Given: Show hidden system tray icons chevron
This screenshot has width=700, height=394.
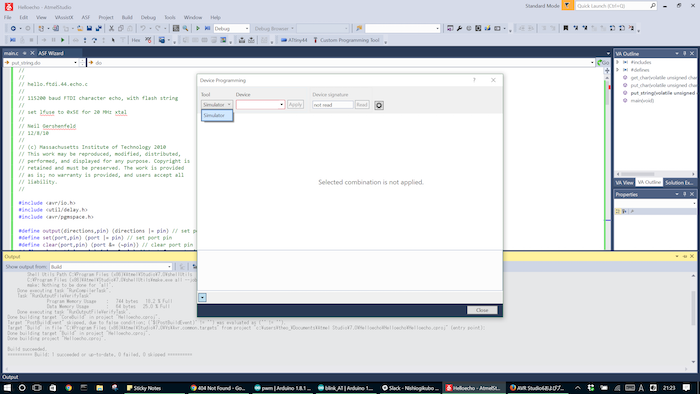Looking at the screenshot, I should [577, 388].
